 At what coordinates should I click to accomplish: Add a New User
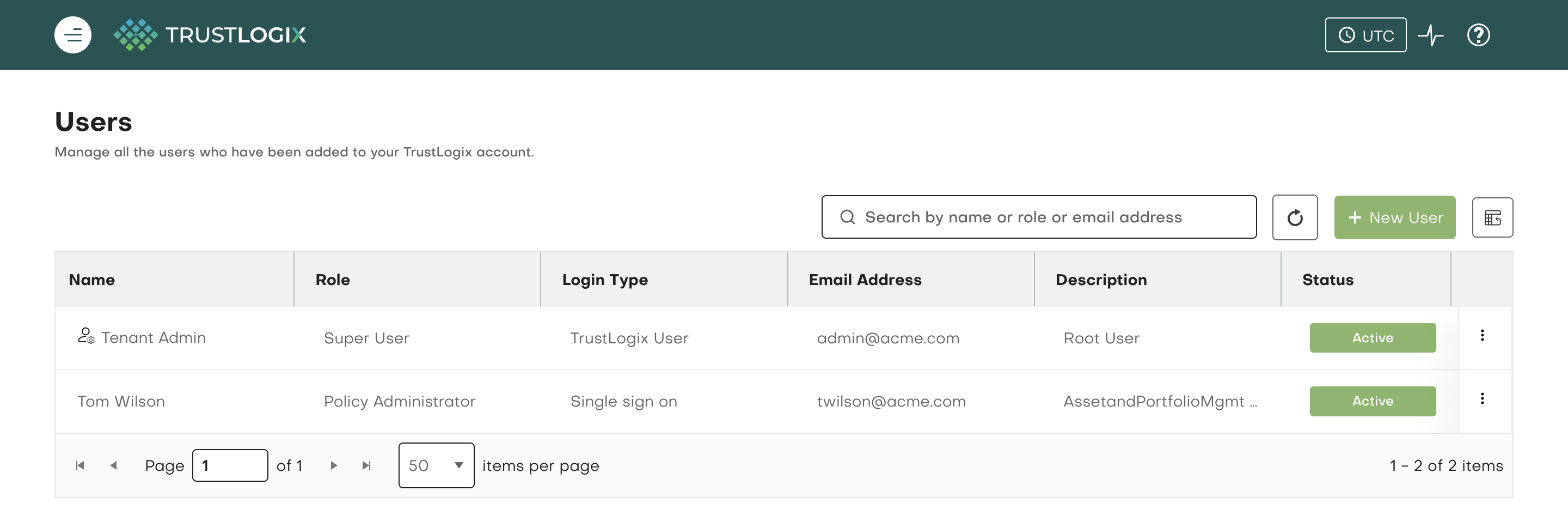pos(1394,217)
